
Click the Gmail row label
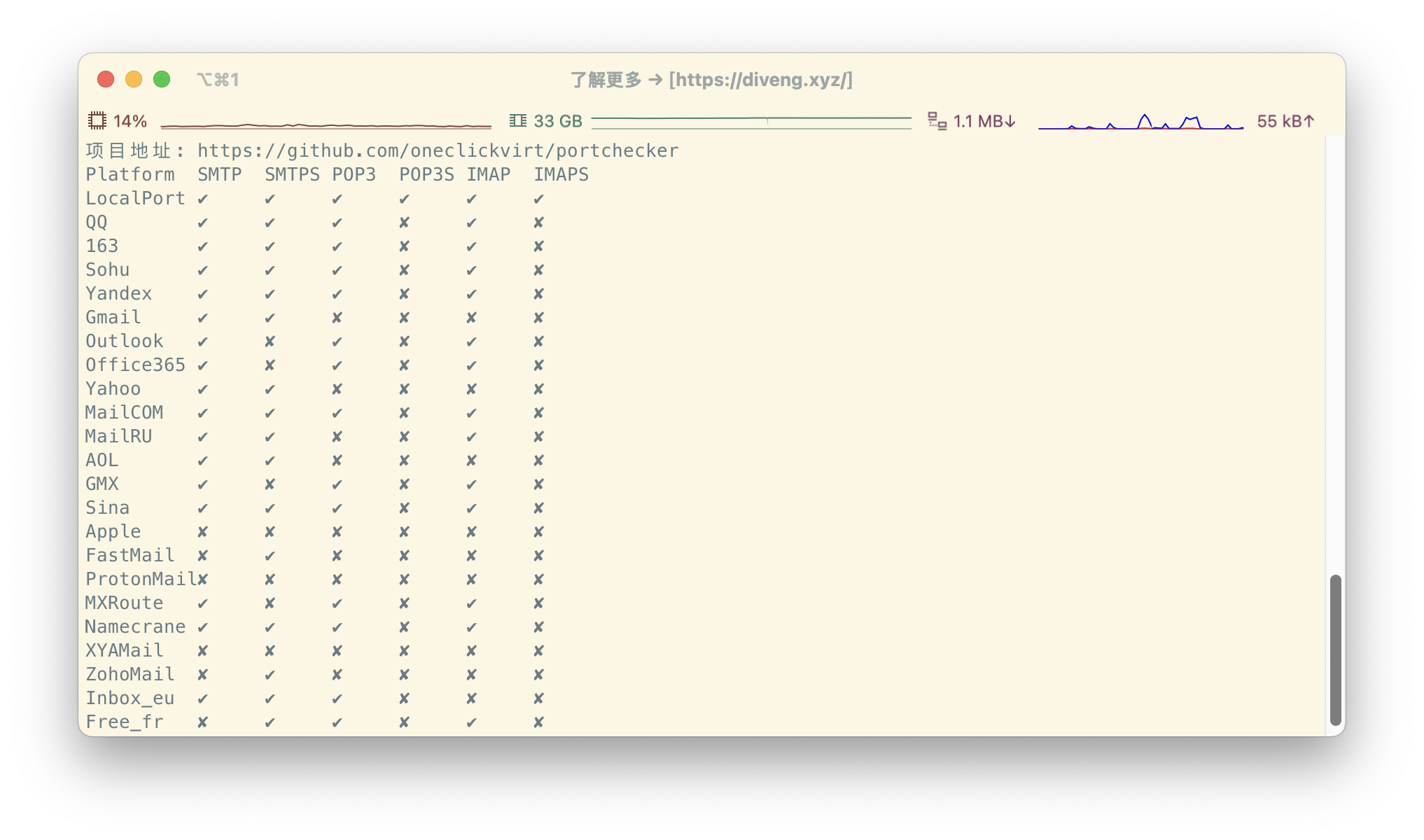(113, 317)
